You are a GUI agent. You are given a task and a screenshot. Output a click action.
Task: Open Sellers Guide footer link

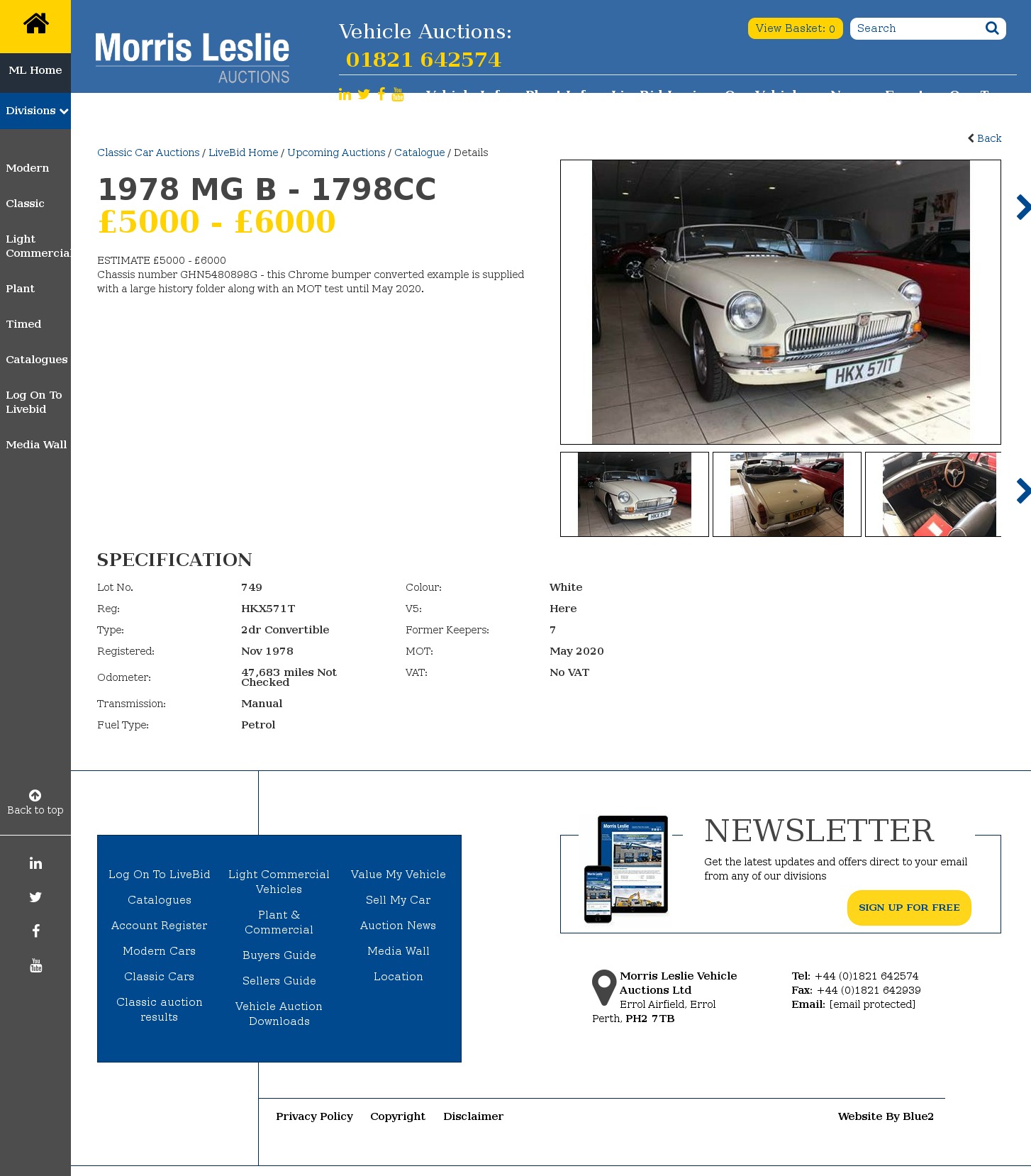279,981
